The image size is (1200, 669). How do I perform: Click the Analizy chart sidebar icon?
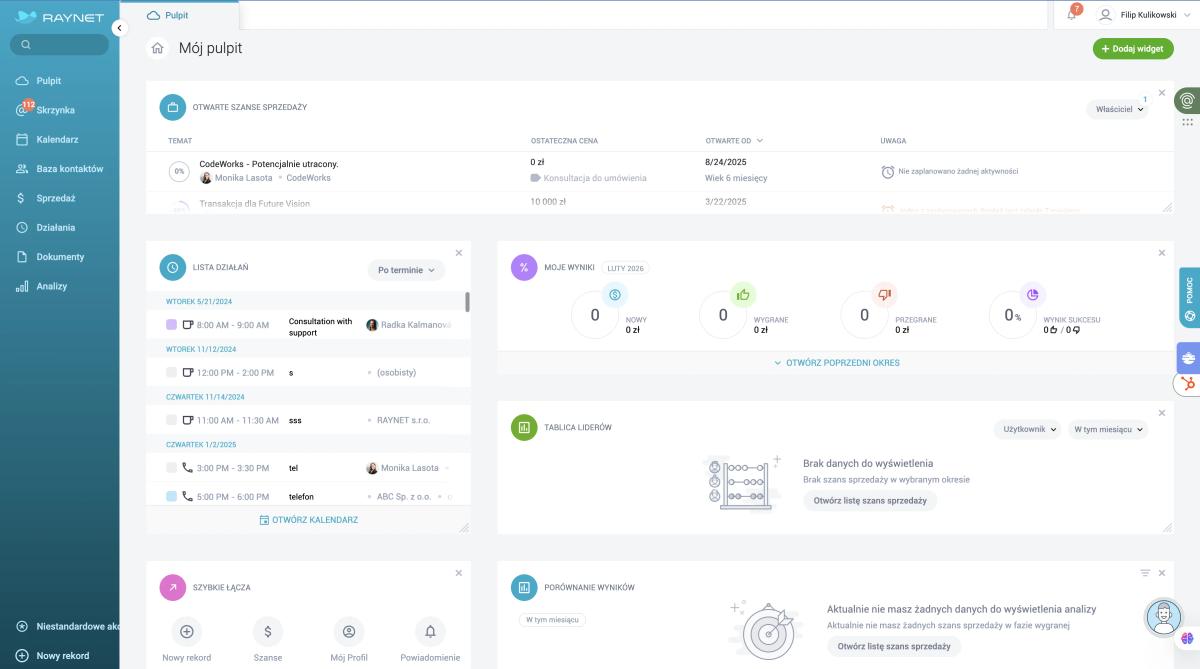pos(22,286)
